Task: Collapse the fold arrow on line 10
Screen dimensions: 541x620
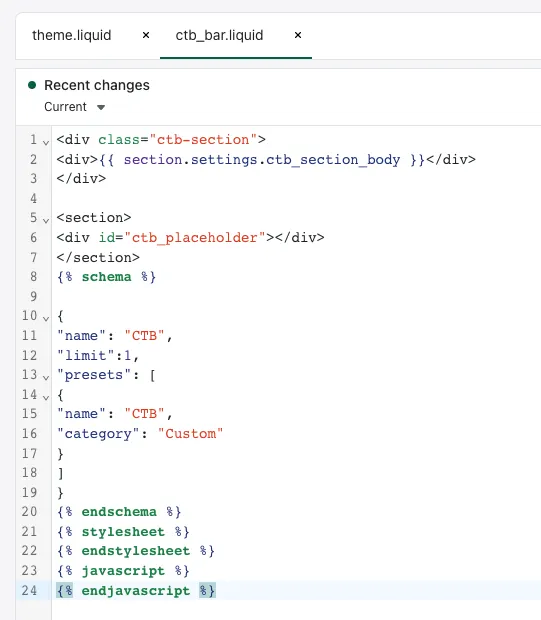Action: [46, 318]
